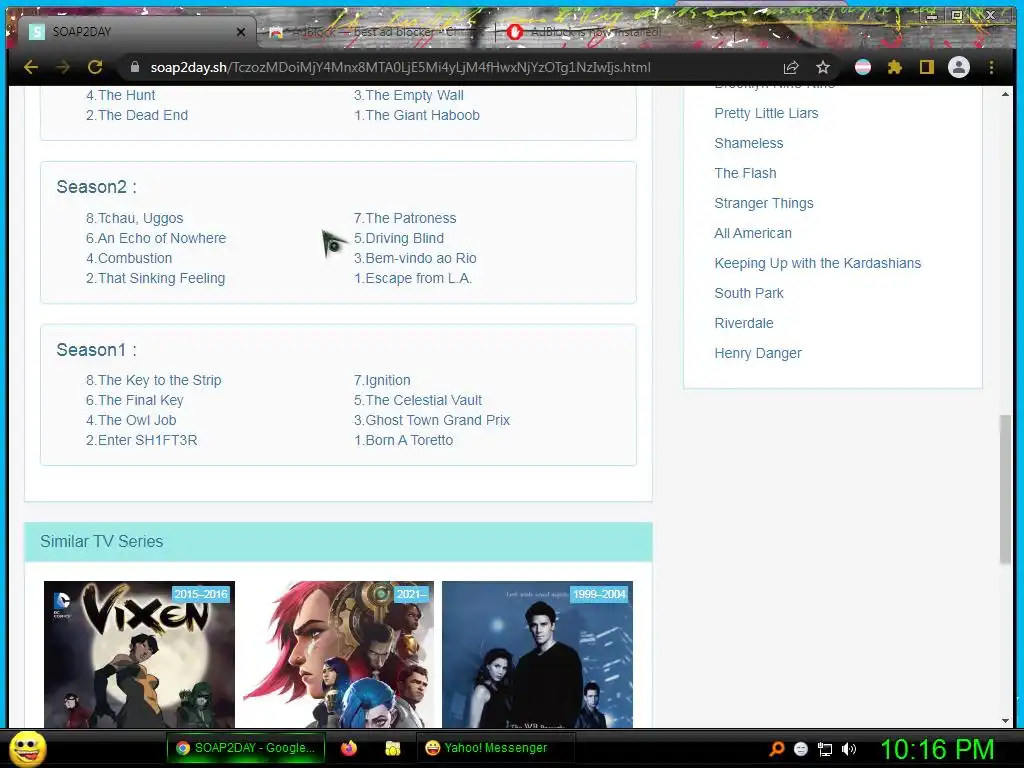
Task: Open the 2021 animated series poster
Action: (x=338, y=654)
